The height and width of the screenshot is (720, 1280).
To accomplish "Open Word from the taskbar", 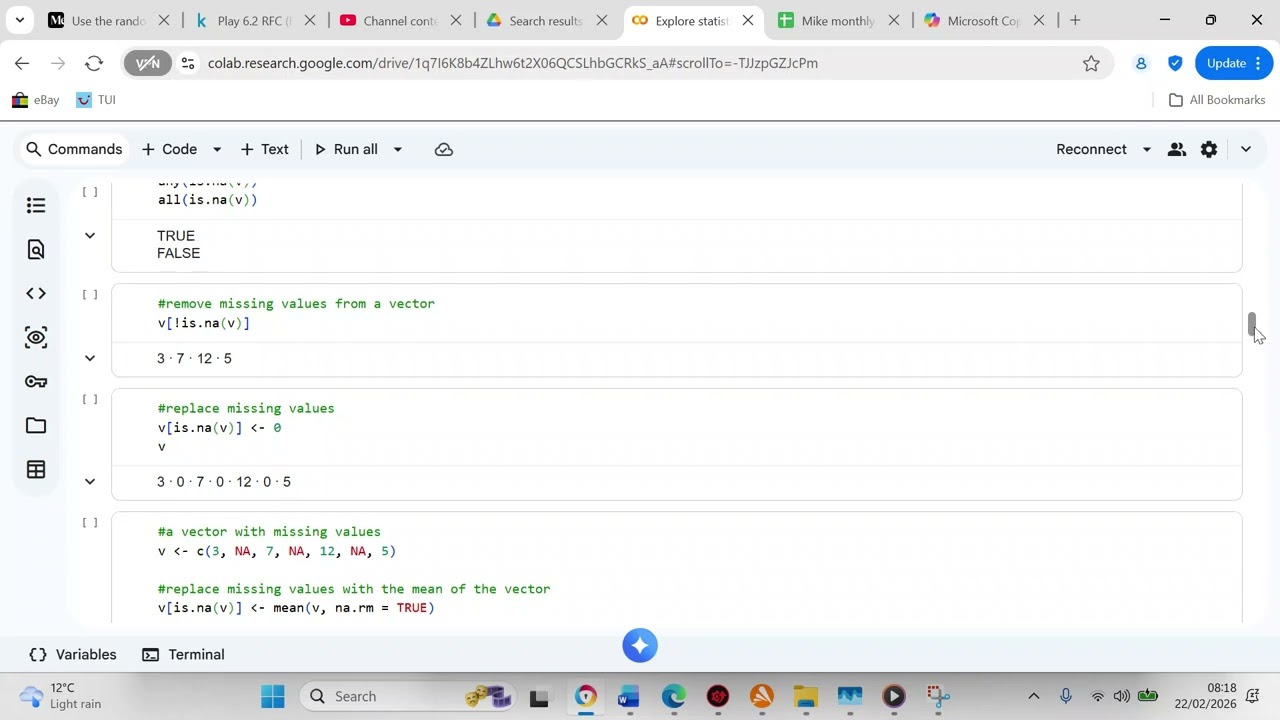I will 628,696.
